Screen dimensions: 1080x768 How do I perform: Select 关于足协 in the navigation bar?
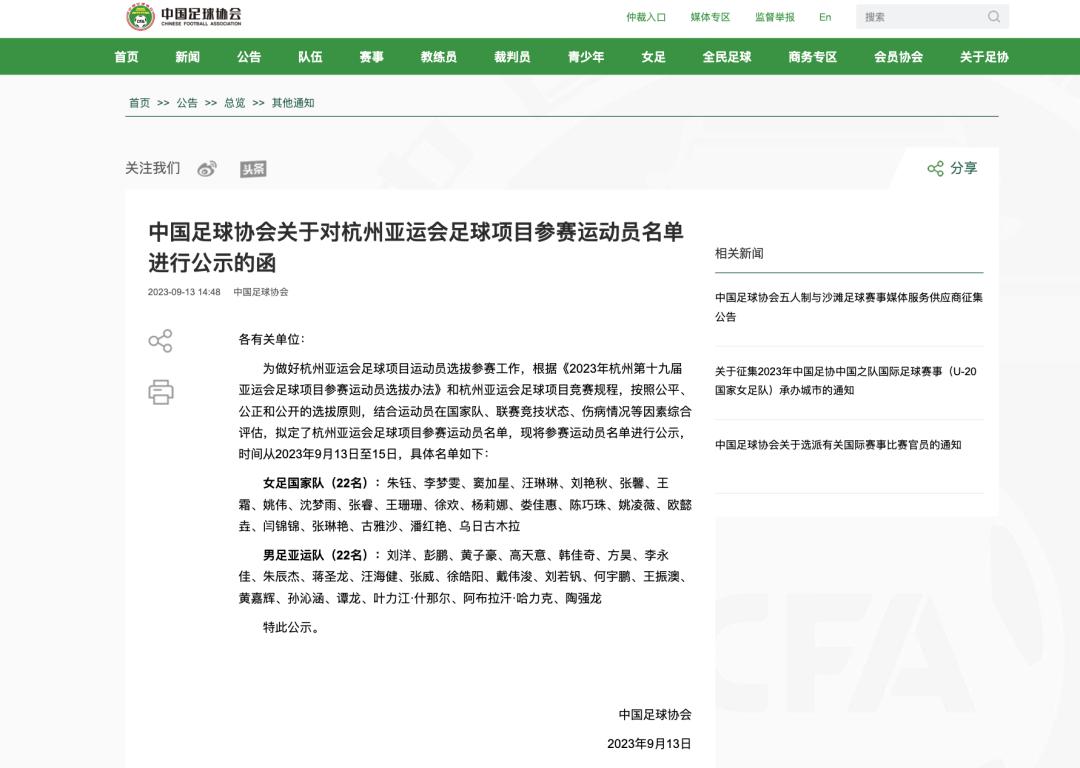(984, 57)
